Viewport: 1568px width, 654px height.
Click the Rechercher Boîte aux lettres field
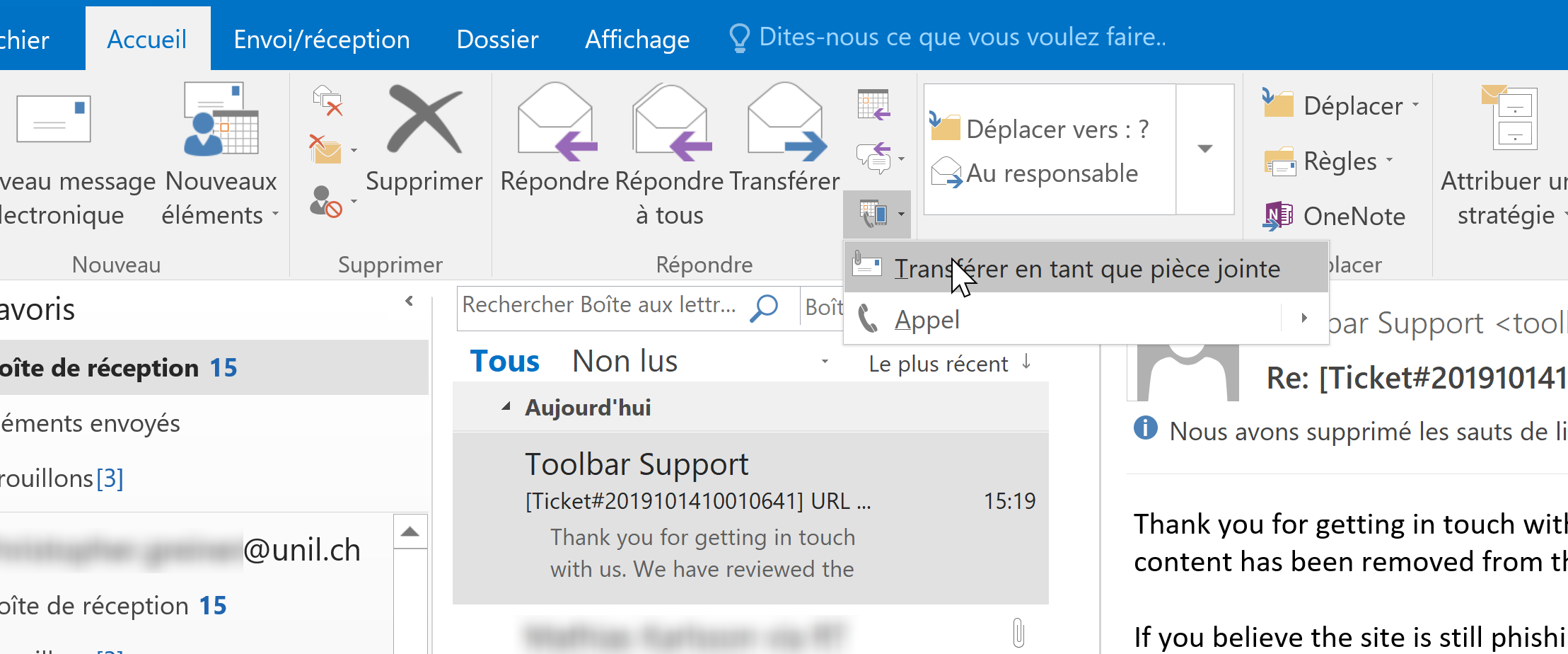pyautogui.click(x=599, y=305)
